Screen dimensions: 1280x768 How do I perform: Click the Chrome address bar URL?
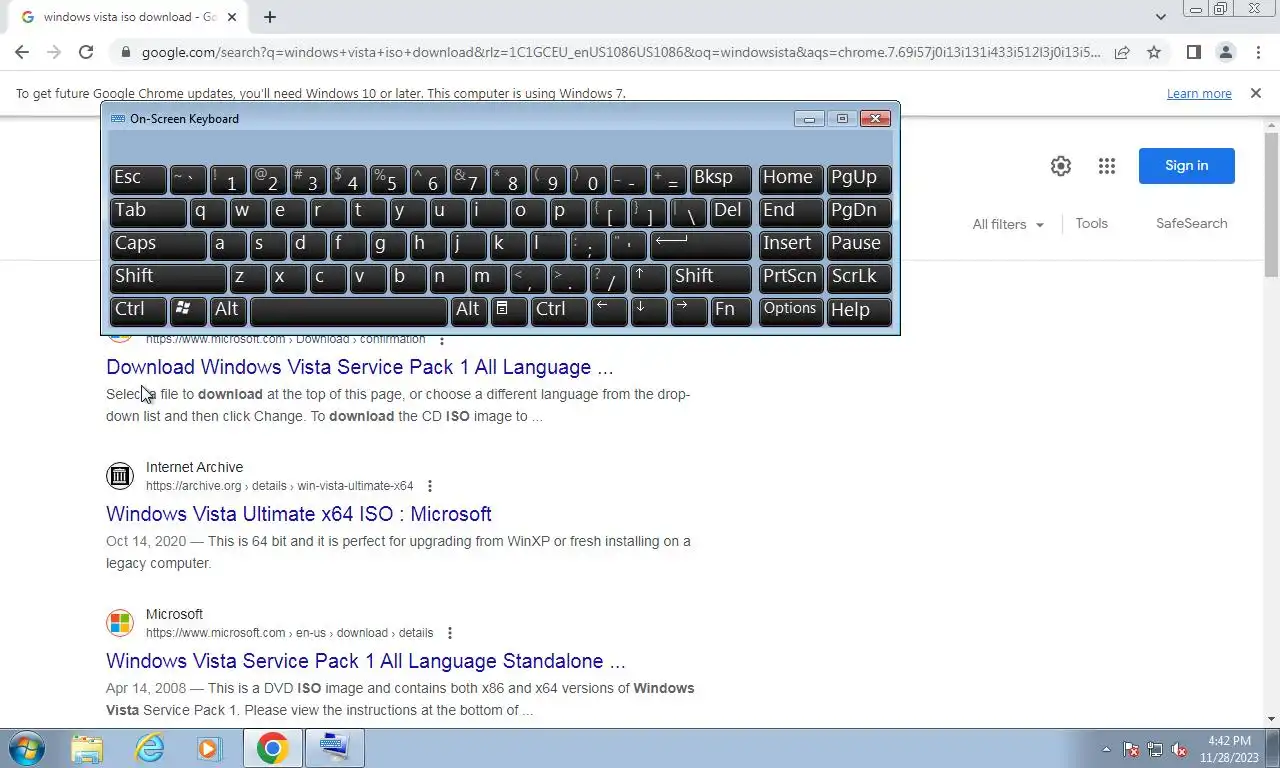(620, 52)
